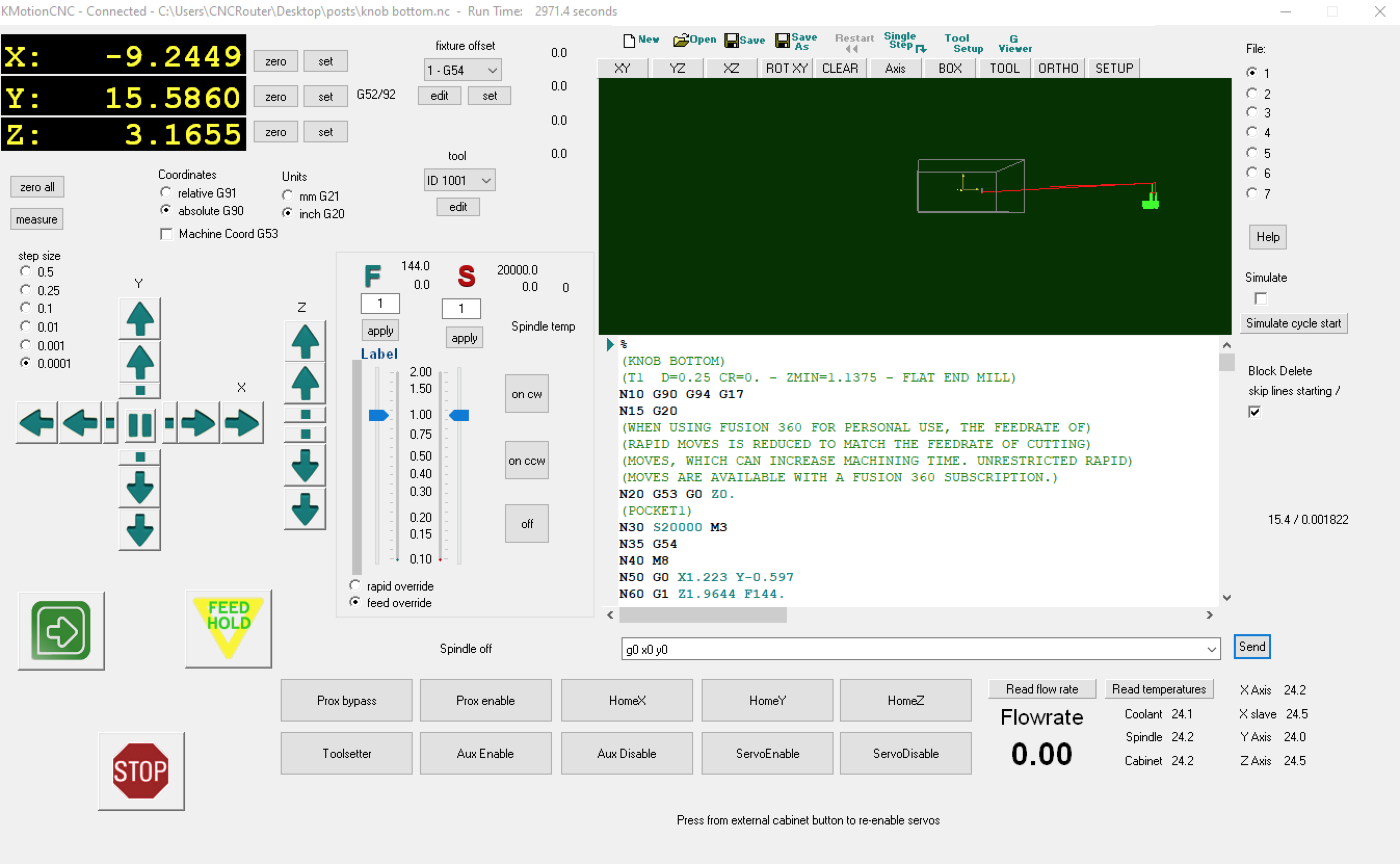Switch to the XZ view tab
Image resolution: width=1400 pixels, height=864 pixels.
click(731, 68)
